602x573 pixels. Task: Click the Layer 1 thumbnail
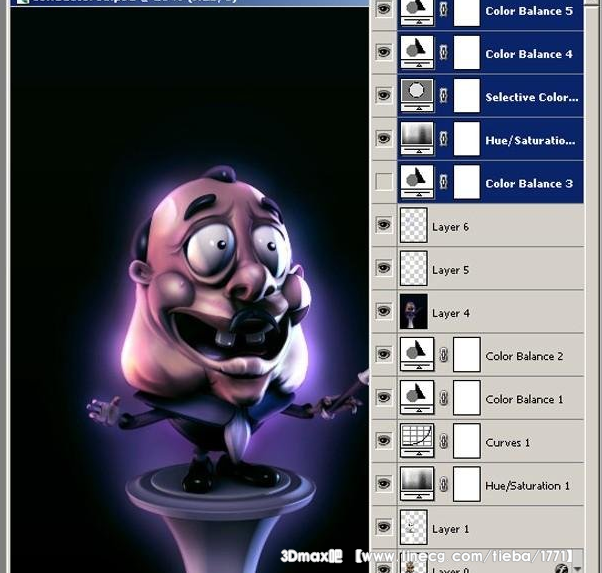click(413, 527)
